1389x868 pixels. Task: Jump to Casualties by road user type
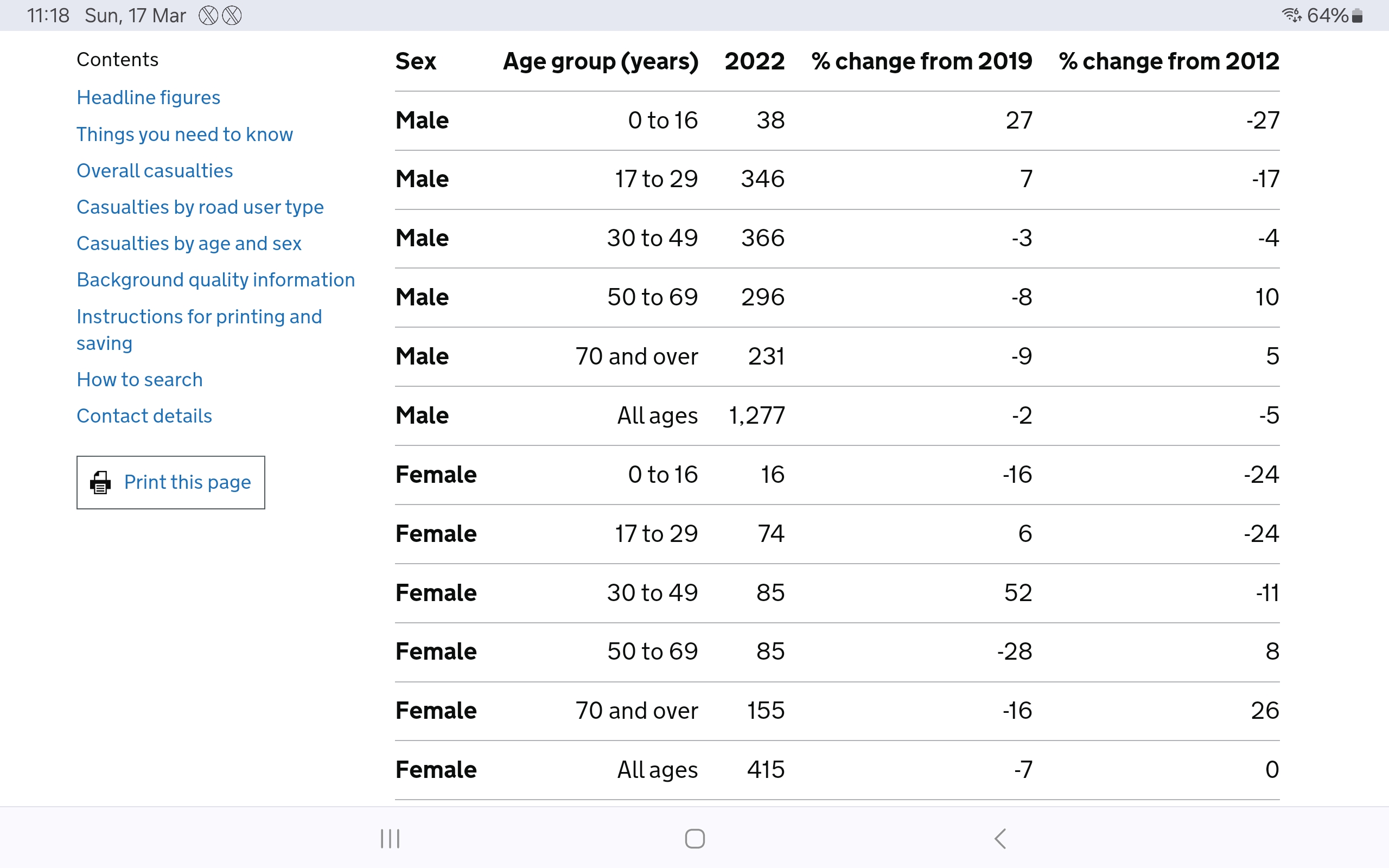click(200, 207)
